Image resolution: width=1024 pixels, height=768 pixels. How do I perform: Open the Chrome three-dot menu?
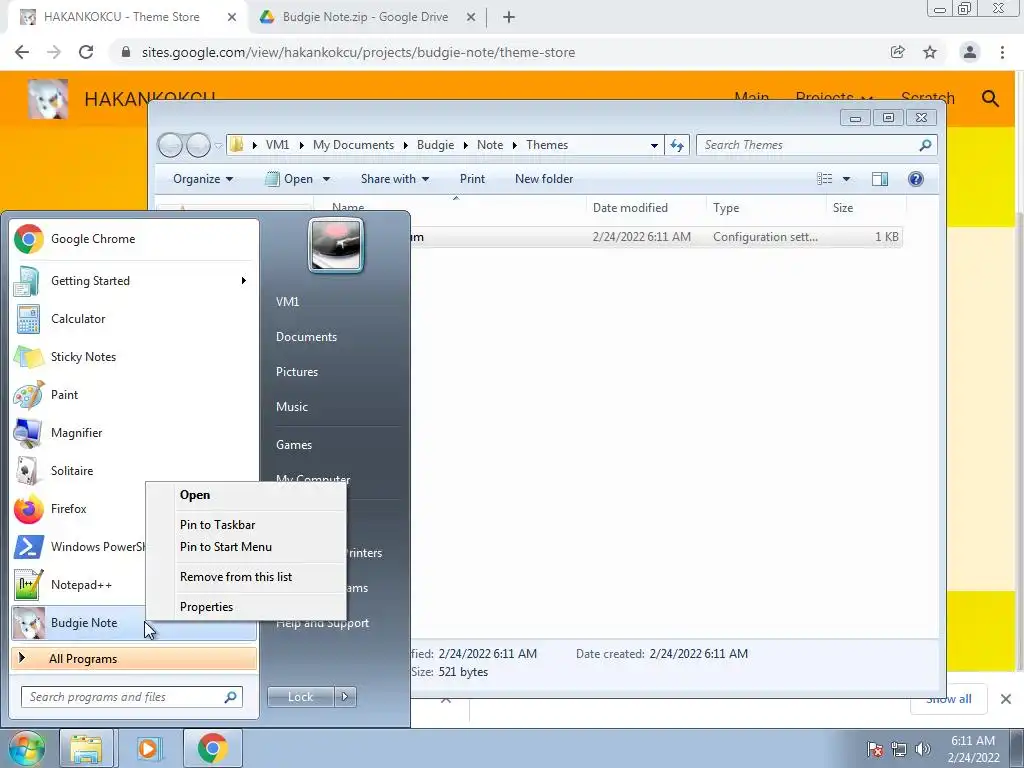[1002, 52]
